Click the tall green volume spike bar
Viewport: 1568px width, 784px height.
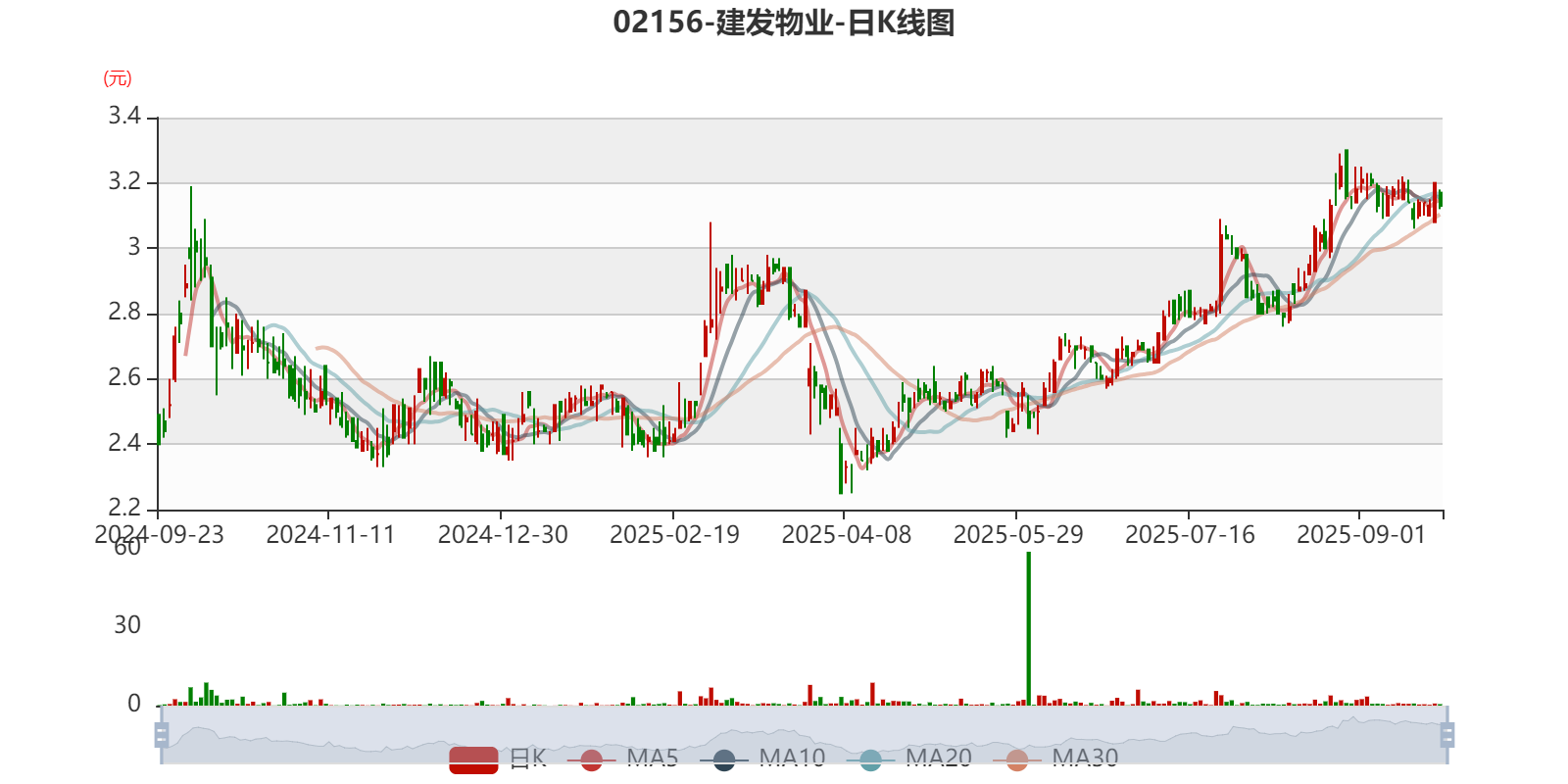click(1028, 627)
